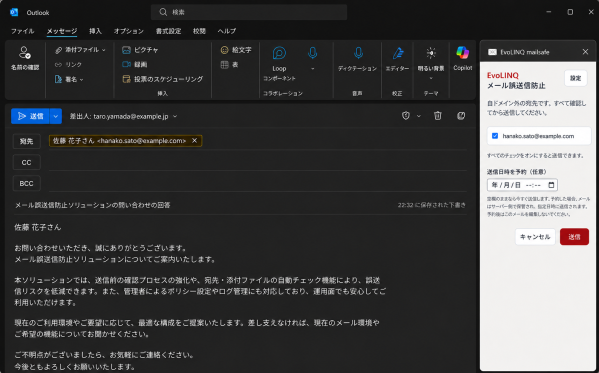Expand the 添付ファイル dropdown arrow

click(x=104, y=50)
